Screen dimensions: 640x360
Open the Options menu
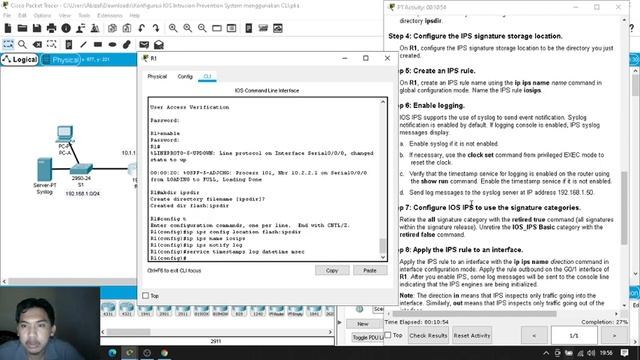click(x=42, y=15)
